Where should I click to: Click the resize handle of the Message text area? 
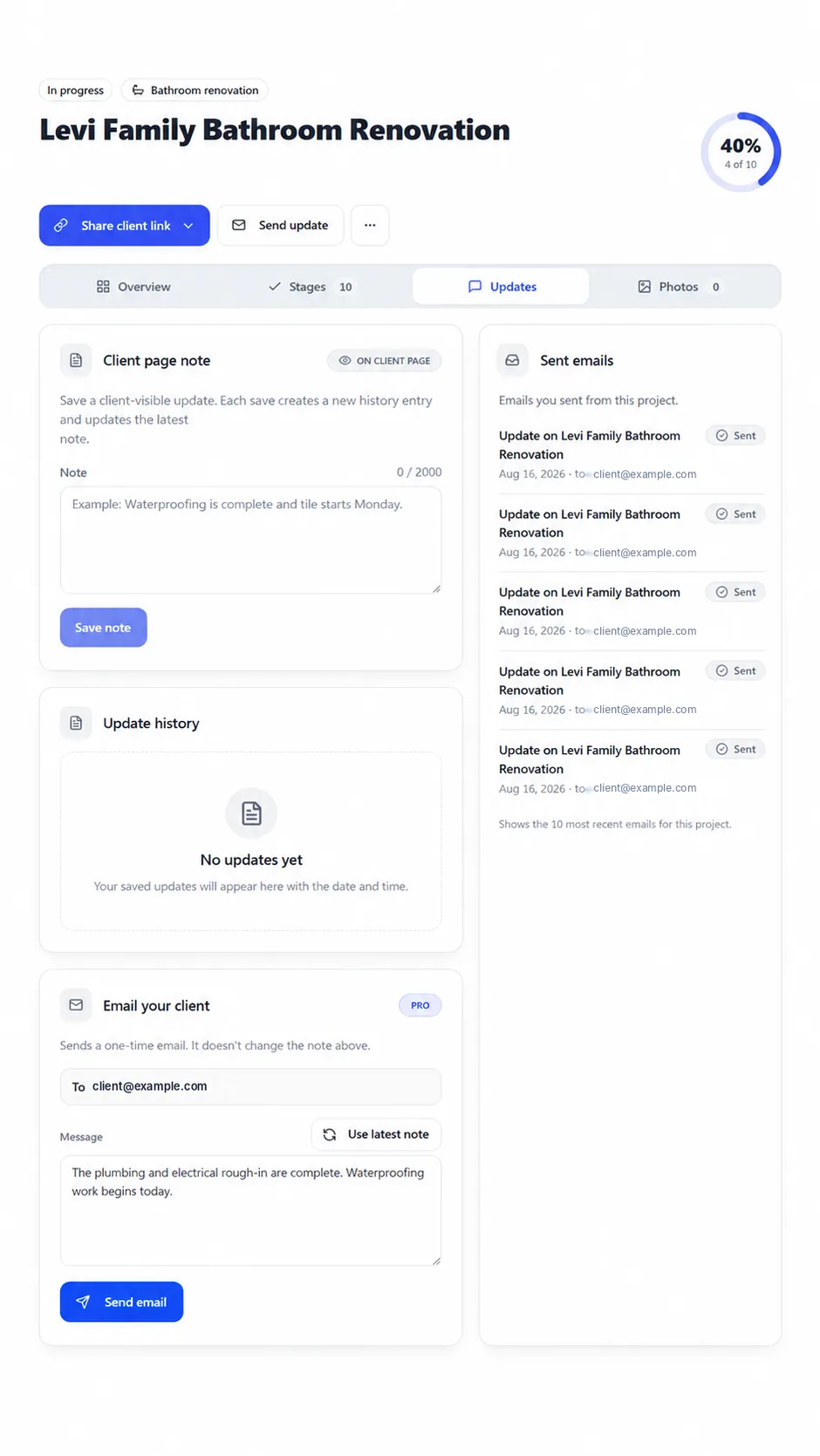pyautogui.click(x=436, y=1260)
